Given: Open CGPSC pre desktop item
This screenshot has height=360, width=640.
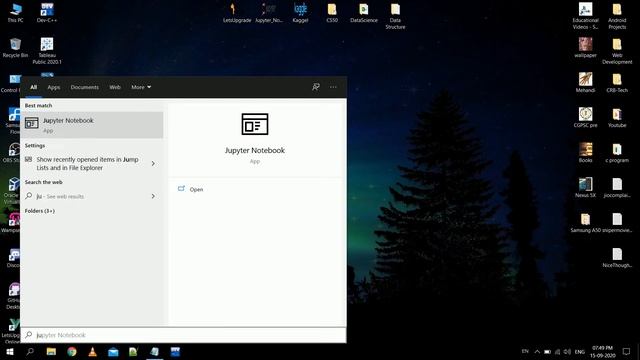Looking at the screenshot, I should point(585,118).
